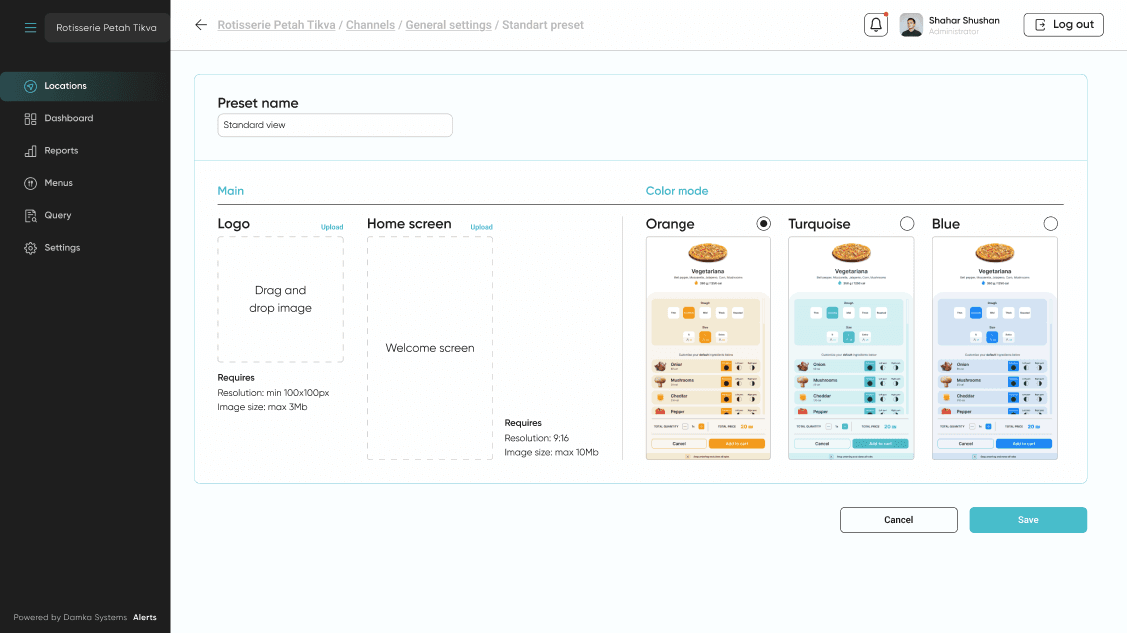Image resolution: width=1127 pixels, height=633 pixels.
Task: Select the Orange color mode radio button
Action: (763, 223)
